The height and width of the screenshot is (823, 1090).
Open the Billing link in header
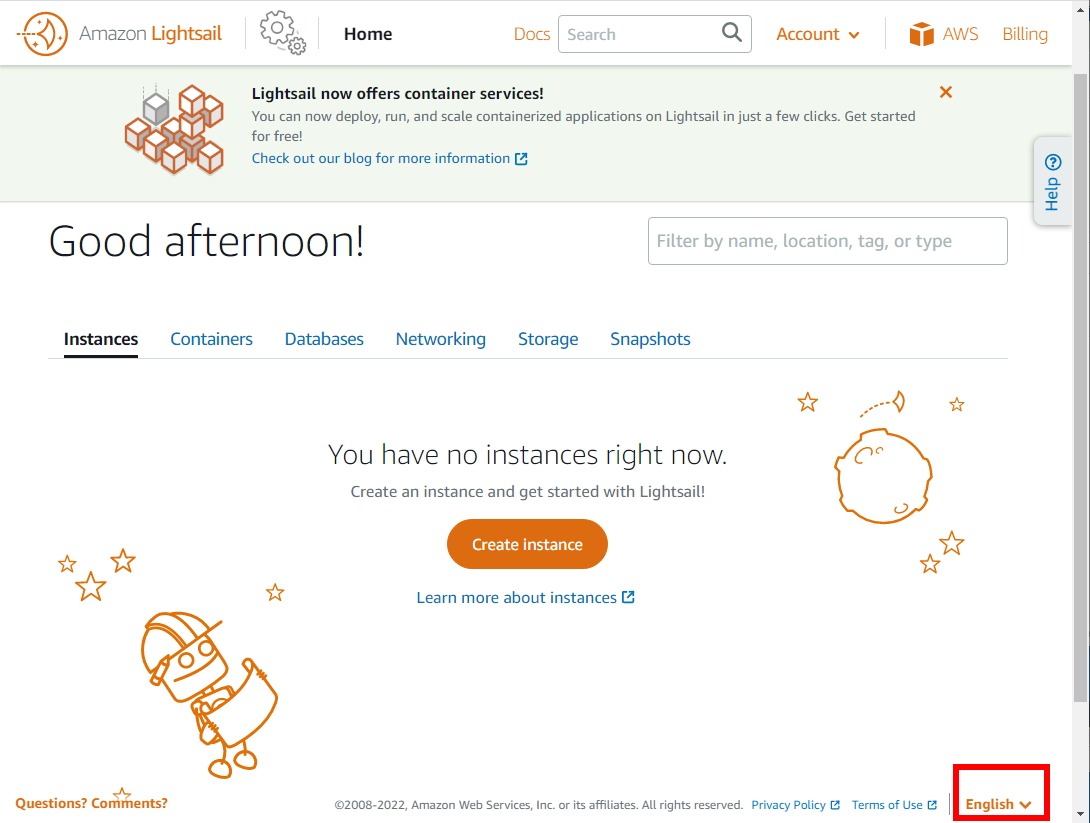pyautogui.click(x=1025, y=34)
